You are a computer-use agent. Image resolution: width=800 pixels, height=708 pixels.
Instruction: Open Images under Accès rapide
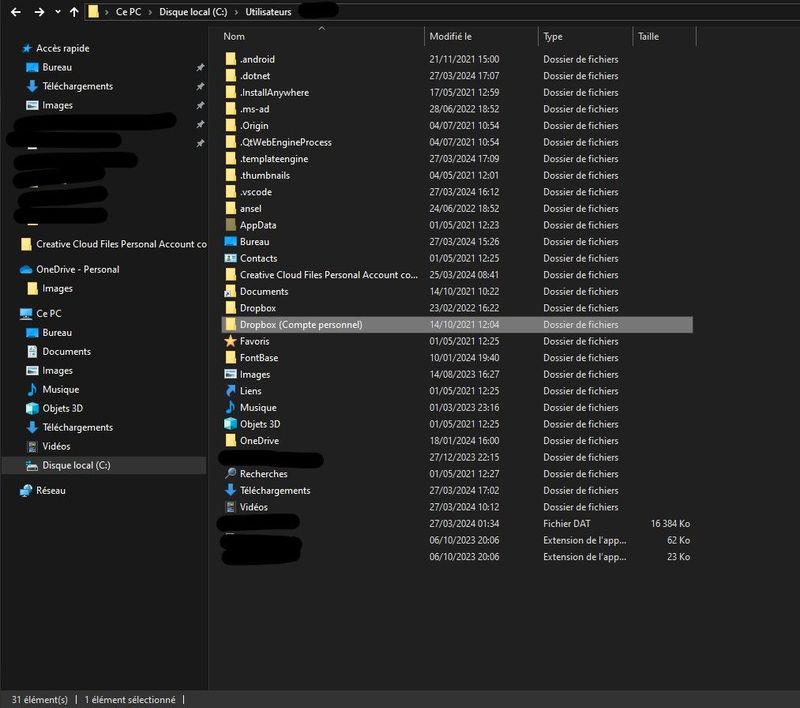57,105
